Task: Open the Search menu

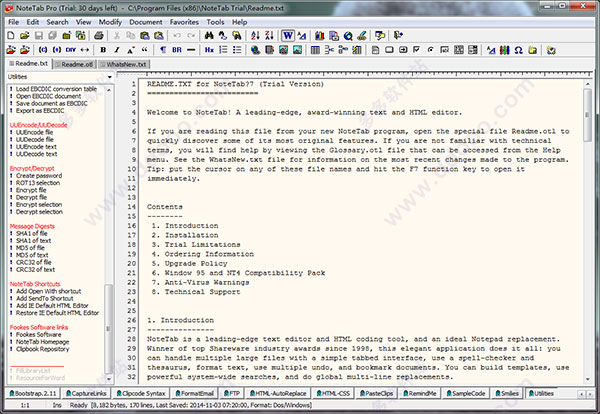Action: [57, 22]
